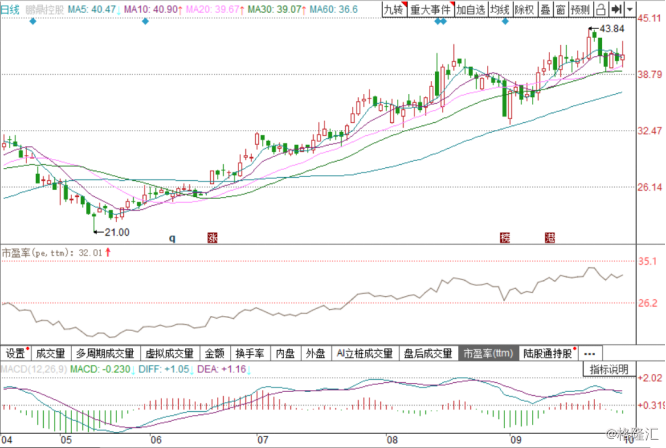666x448 pixels.
Task: Switch to 盘后成交量 tab
Action: (x=428, y=353)
